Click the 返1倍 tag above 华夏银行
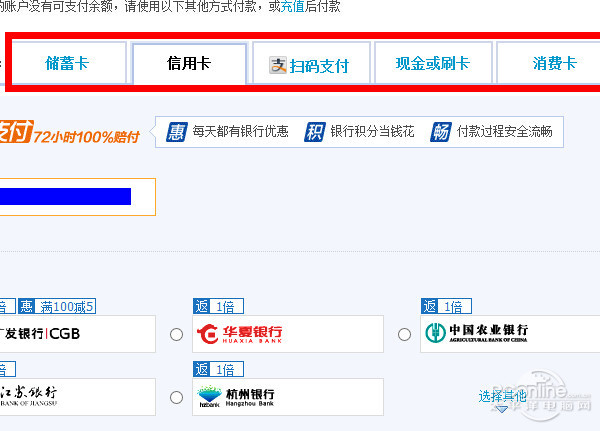The height and width of the screenshot is (431, 600). (218, 307)
